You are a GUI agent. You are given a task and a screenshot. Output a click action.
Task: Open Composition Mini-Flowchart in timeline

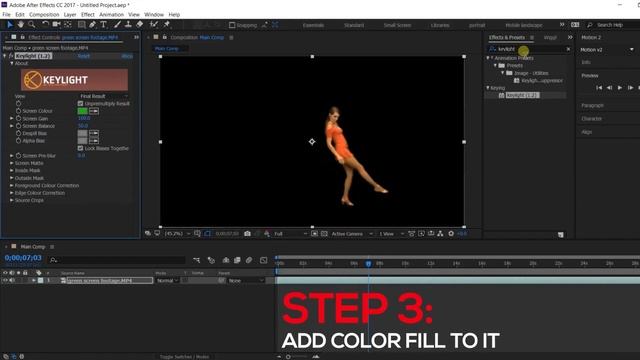click(x=197, y=260)
